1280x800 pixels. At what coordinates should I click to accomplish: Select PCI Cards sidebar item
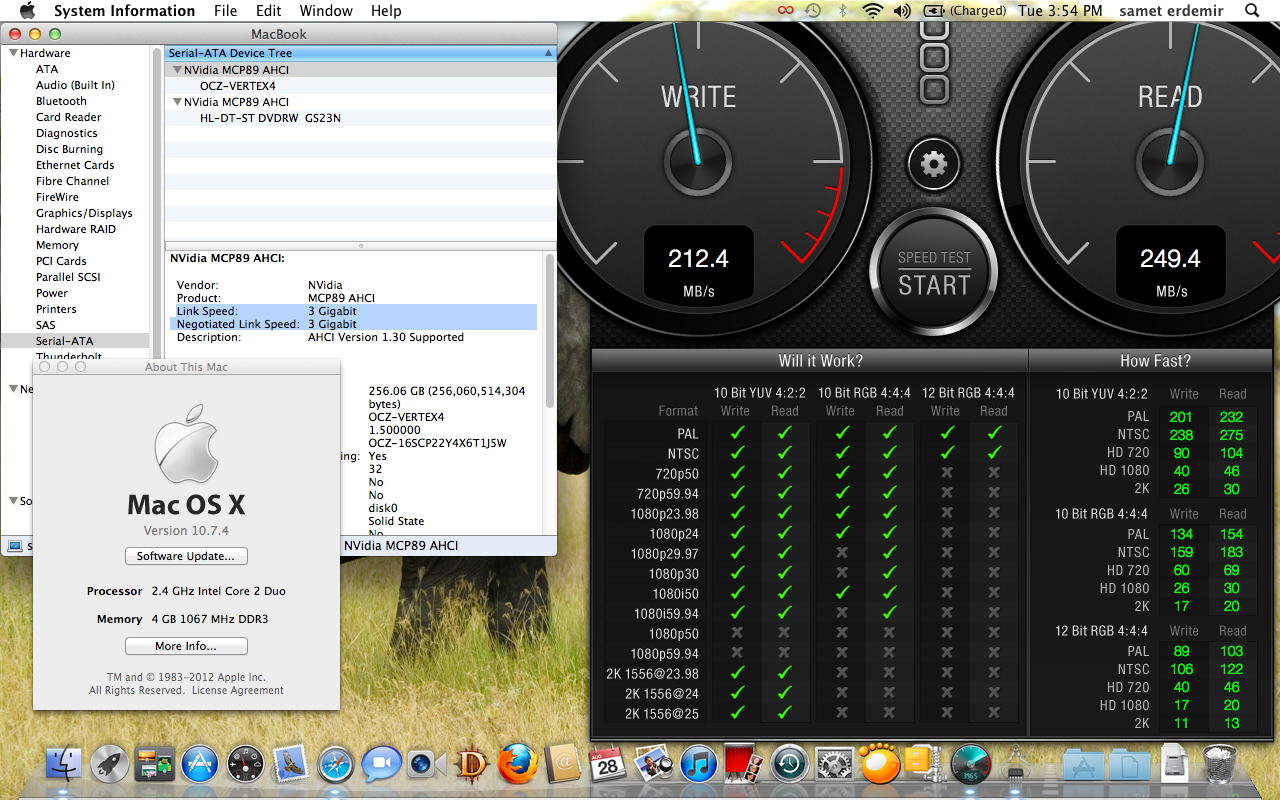[x=61, y=261]
